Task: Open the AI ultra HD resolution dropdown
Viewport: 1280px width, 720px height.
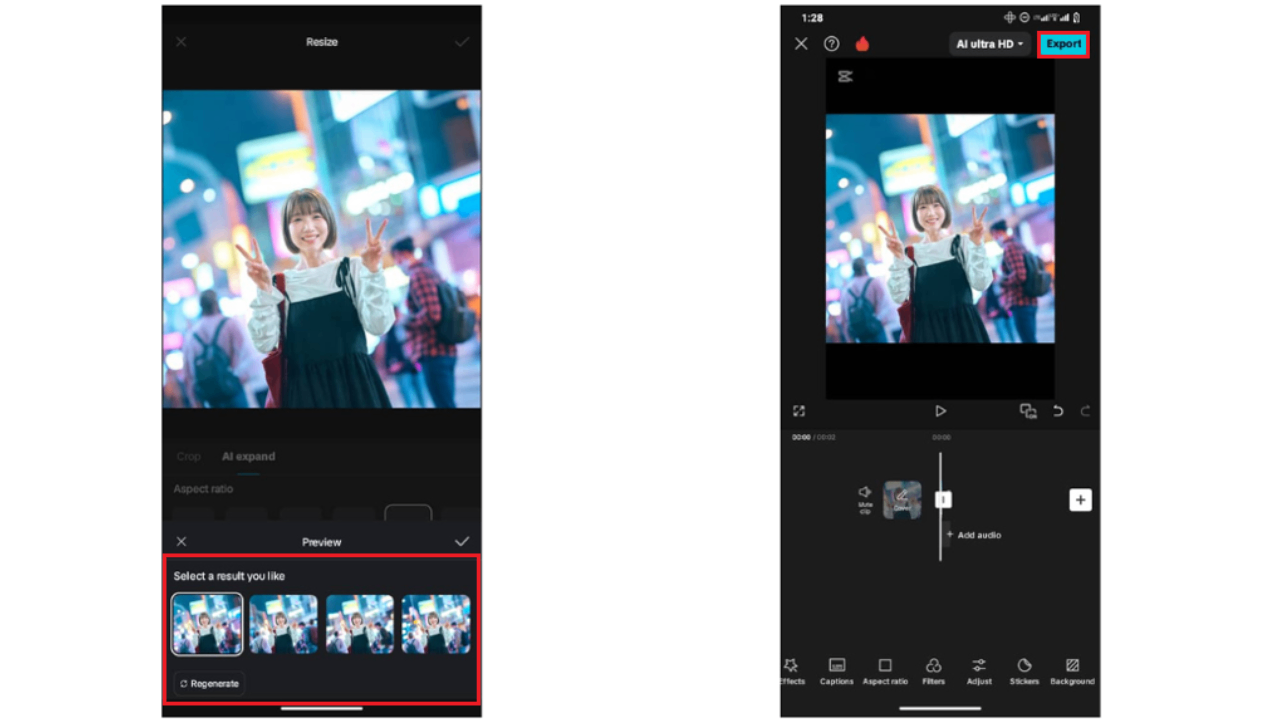Action: 988,43
